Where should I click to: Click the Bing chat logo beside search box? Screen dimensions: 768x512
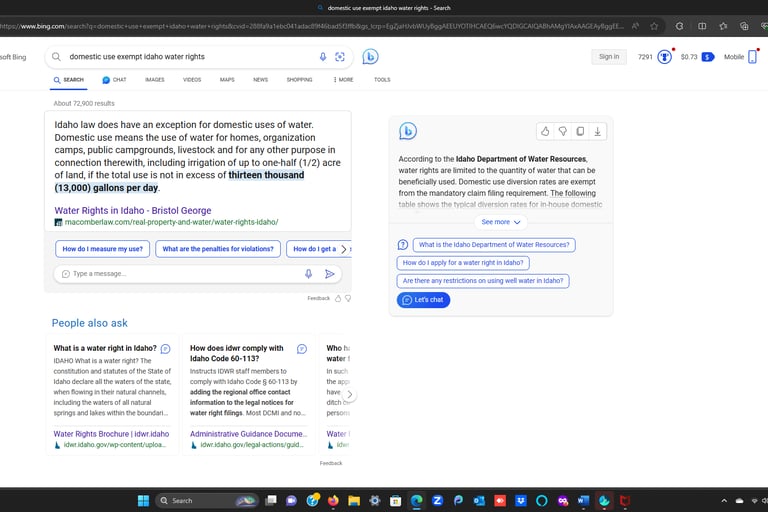click(x=370, y=57)
